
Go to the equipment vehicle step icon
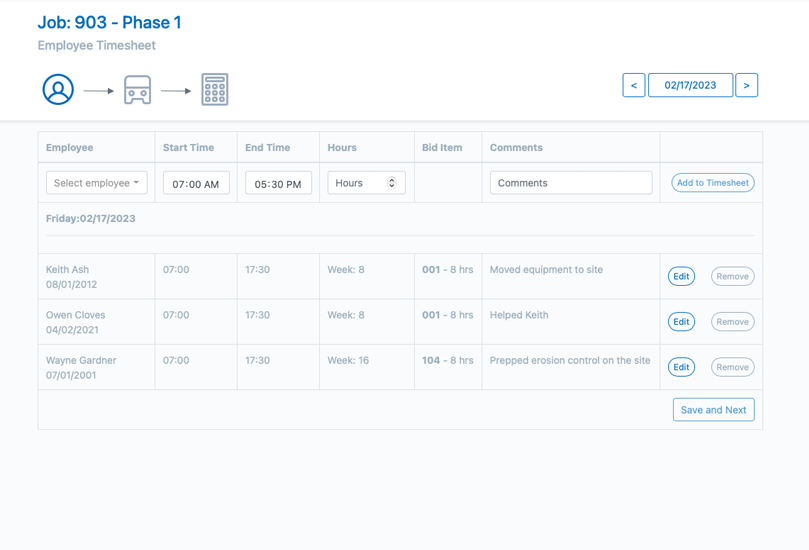coord(137,90)
